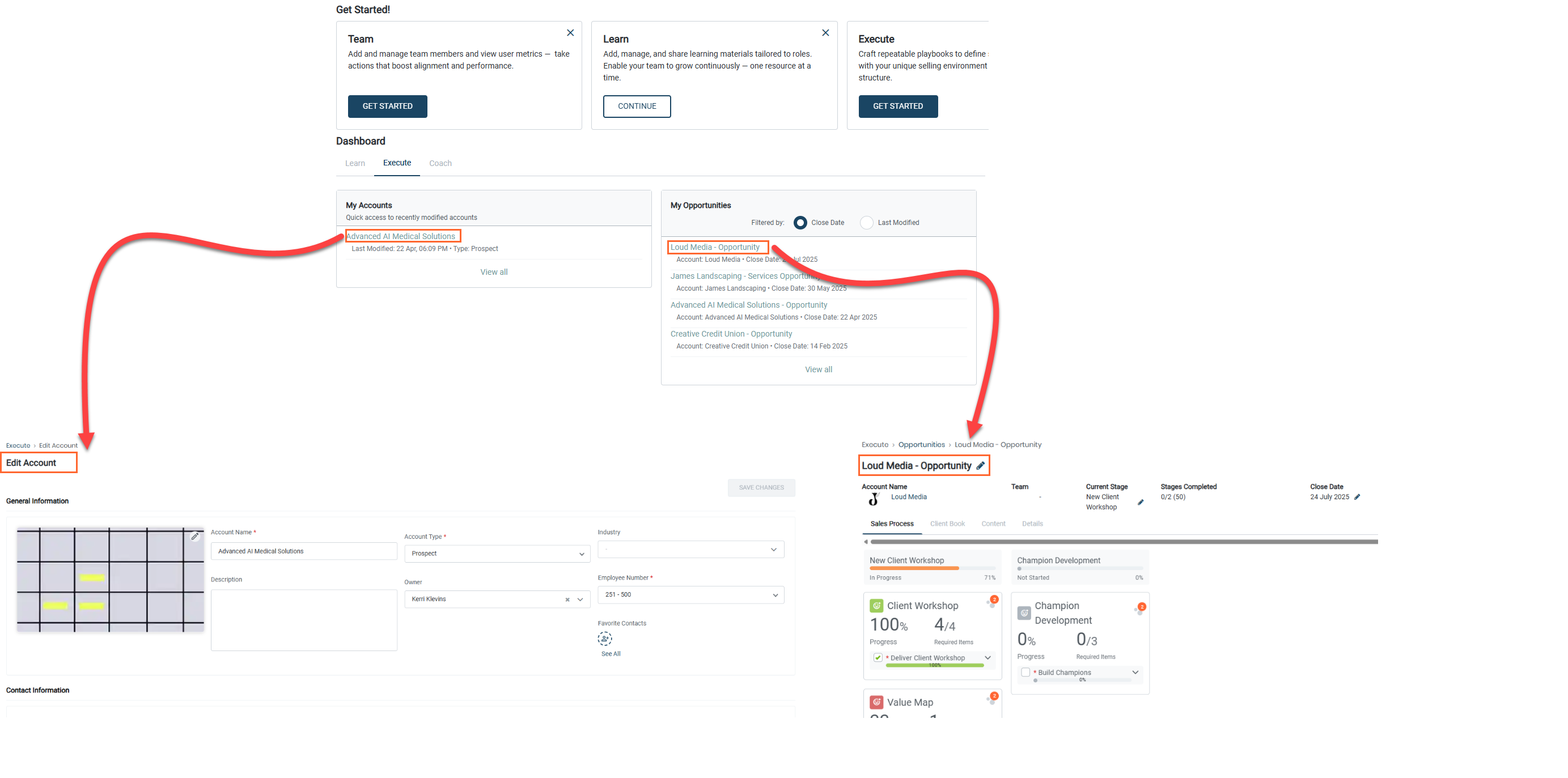Select the Close Date filter radio
The width and height of the screenshot is (1568, 778).
click(x=800, y=223)
